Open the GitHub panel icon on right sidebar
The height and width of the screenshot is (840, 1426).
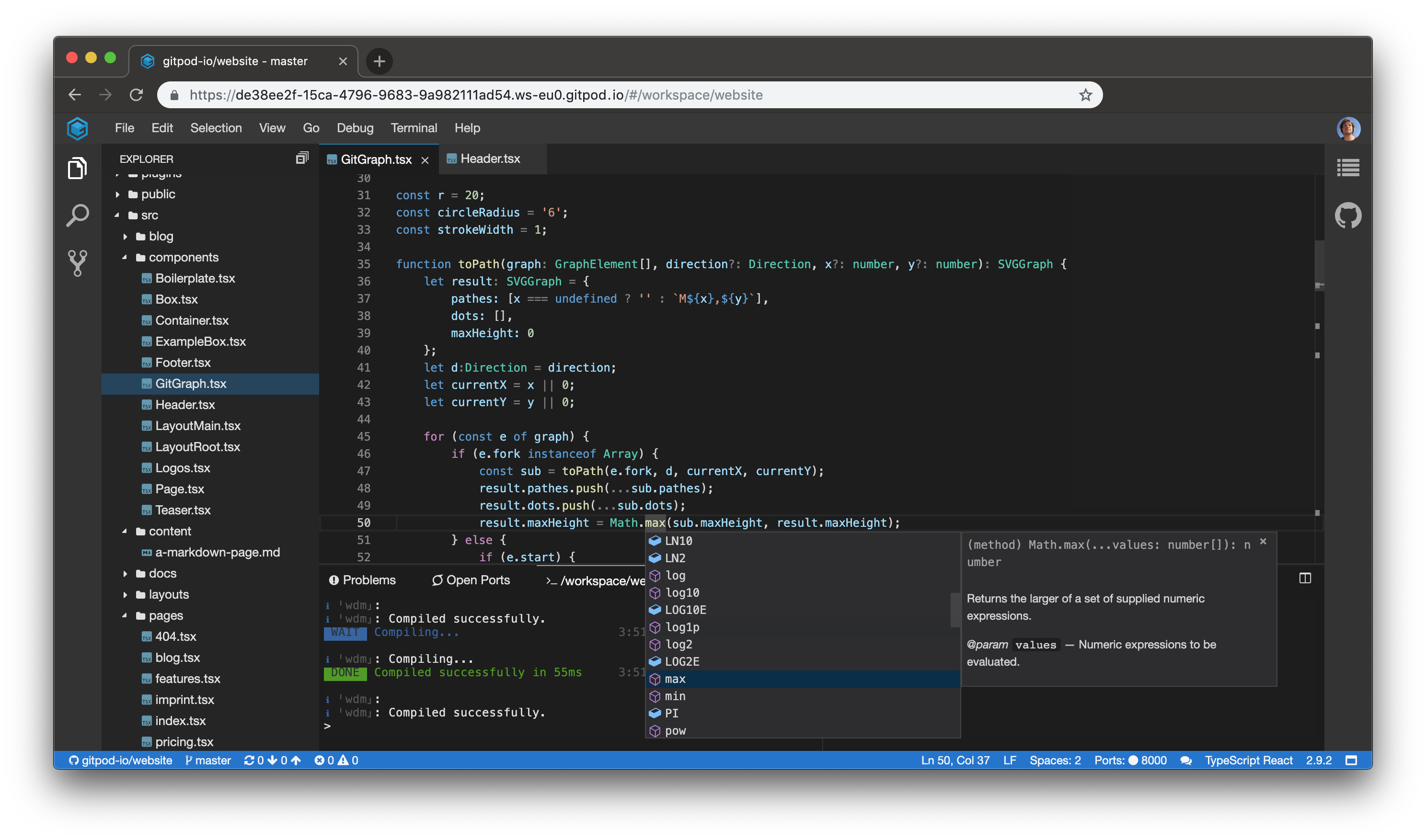[x=1348, y=216]
